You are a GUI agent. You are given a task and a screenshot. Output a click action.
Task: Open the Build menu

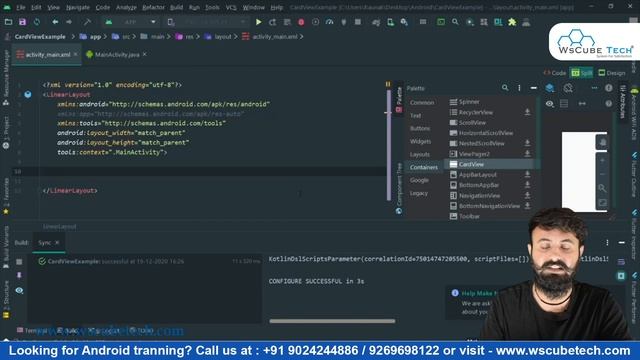point(176,7)
